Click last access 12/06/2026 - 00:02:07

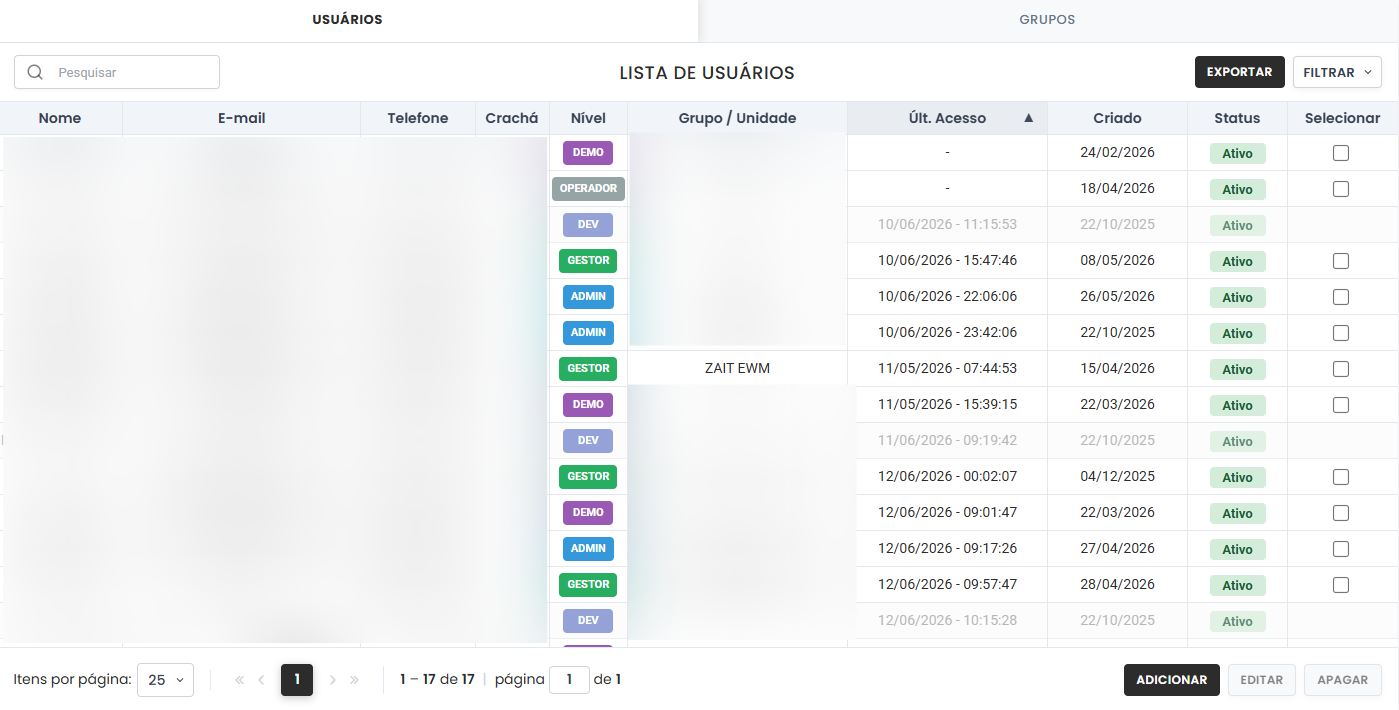947,477
